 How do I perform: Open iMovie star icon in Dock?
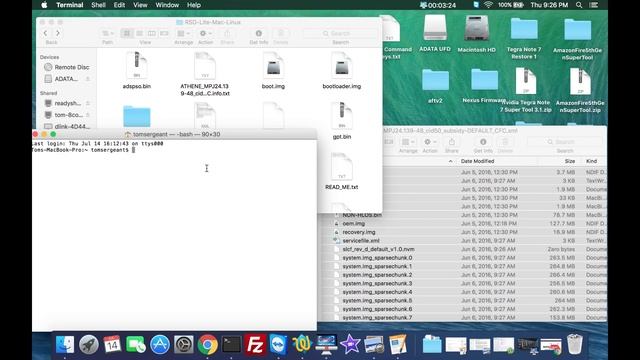[350, 344]
